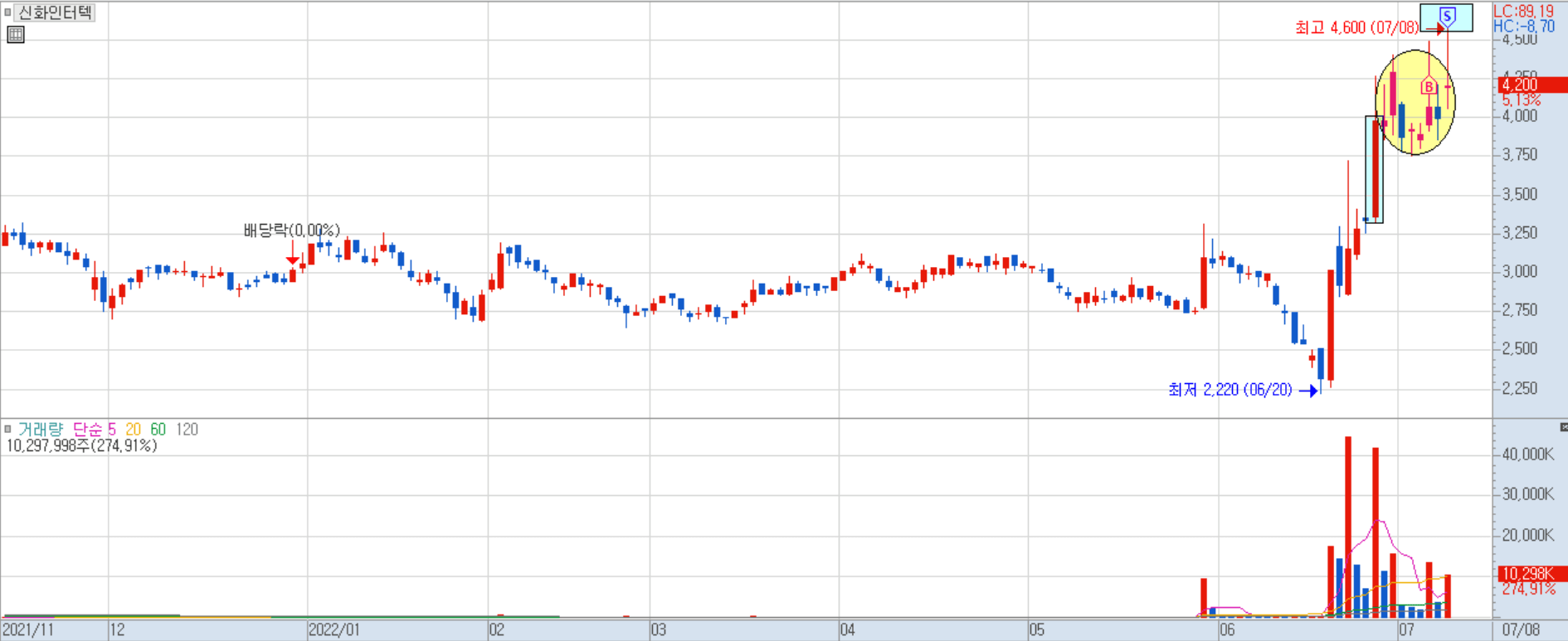Screen dimensions: 1568x641
Task: Click the HC:-8.70 value
Action: (1524, 27)
